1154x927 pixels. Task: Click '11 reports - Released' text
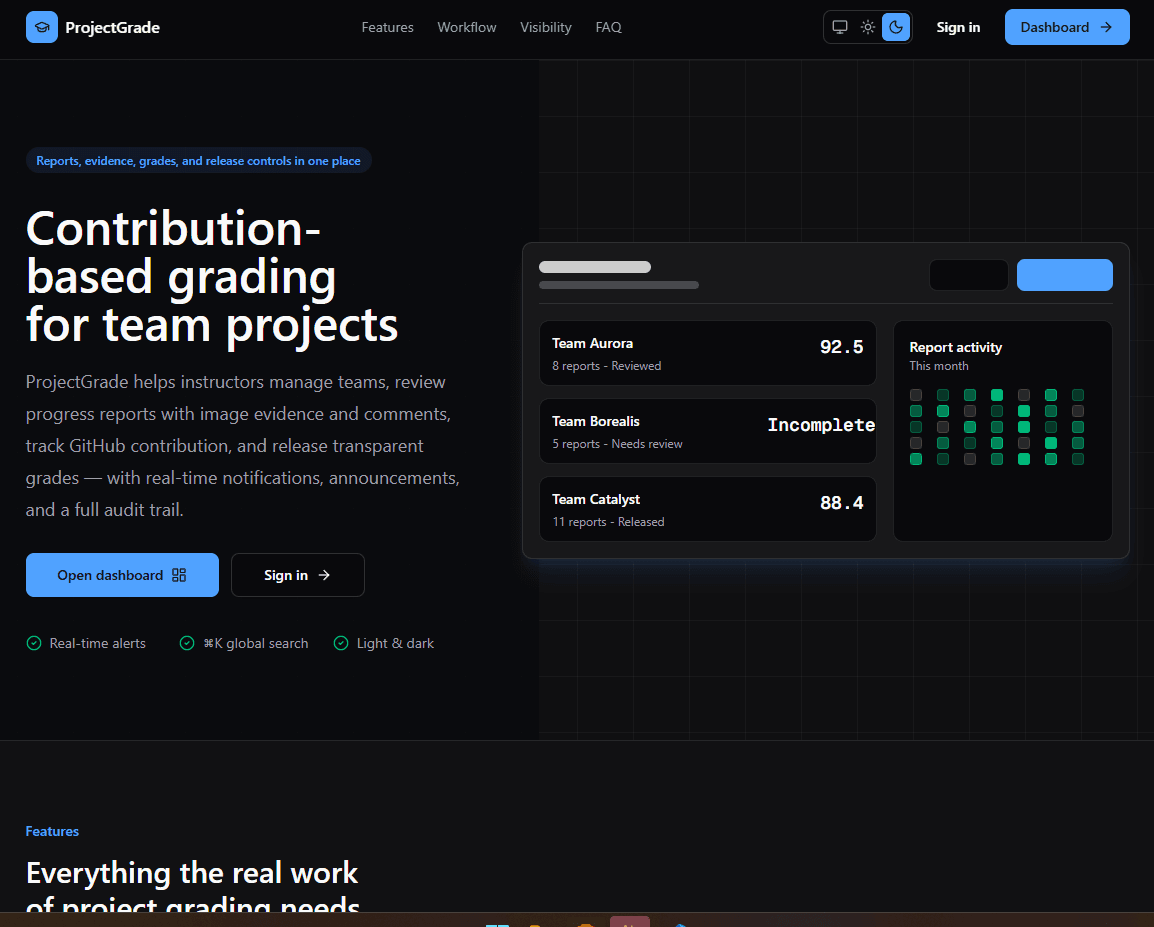[x=609, y=522]
